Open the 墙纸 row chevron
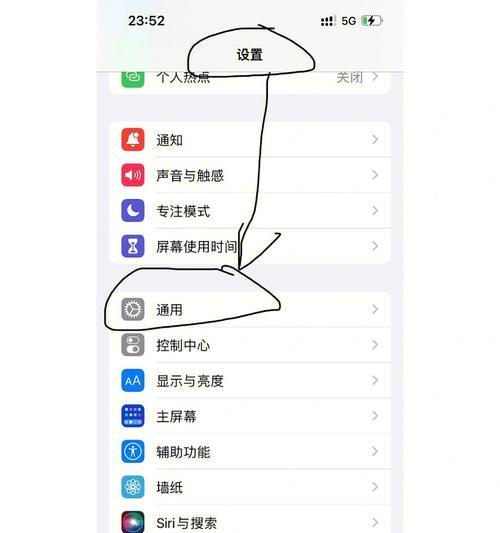The width and height of the screenshot is (500, 533). click(375, 487)
